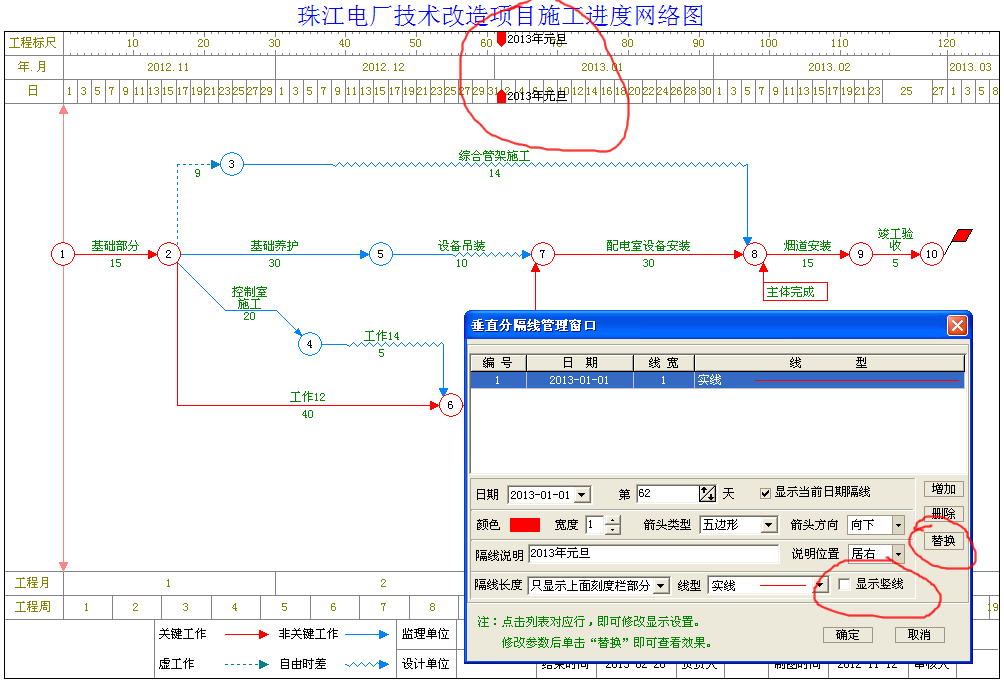The width and height of the screenshot is (1004, 682).
Task: Click the 基础部分 task label
Action: pos(115,246)
